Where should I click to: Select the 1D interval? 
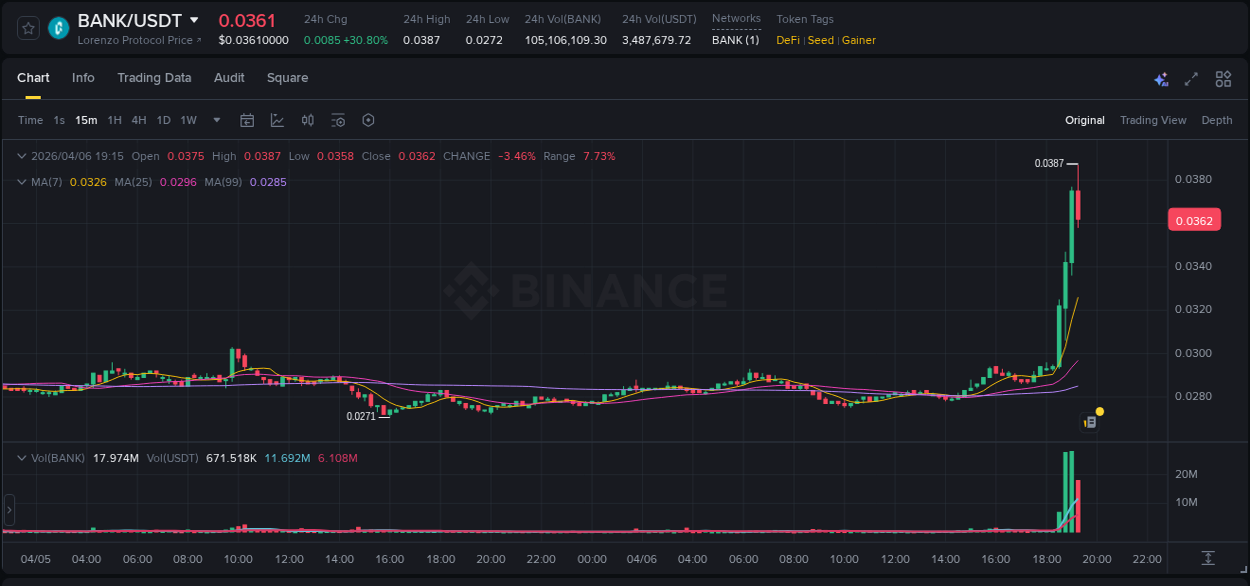(x=163, y=120)
